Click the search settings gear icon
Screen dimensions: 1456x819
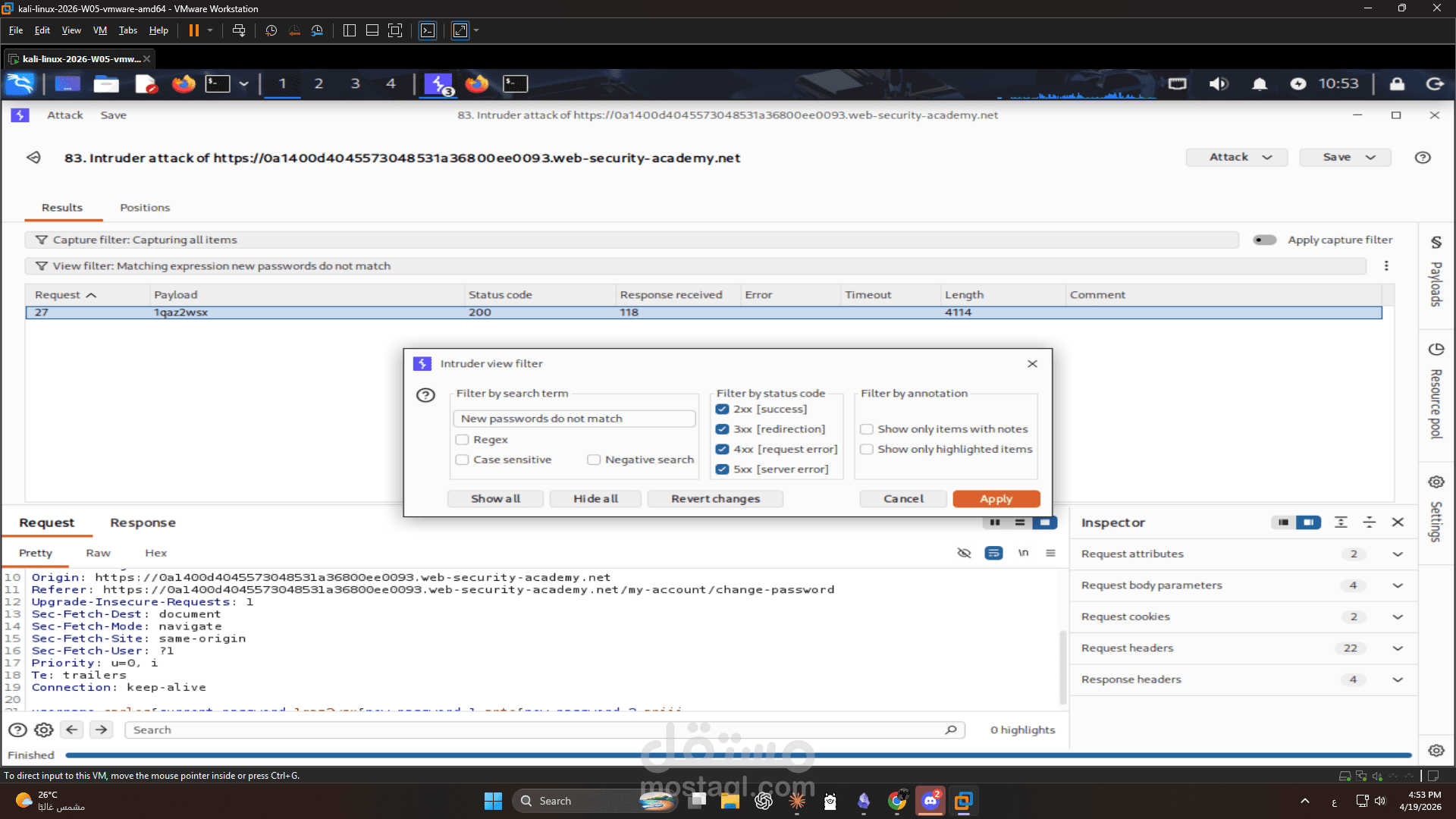(44, 730)
